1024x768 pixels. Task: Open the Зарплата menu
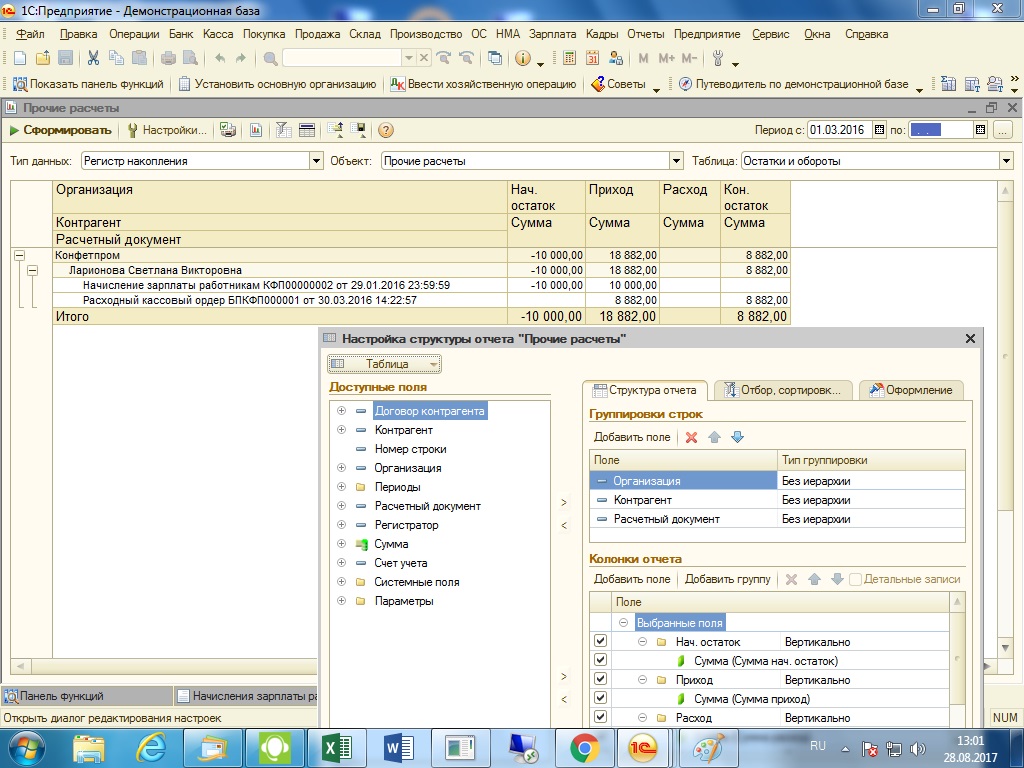point(552,34)
